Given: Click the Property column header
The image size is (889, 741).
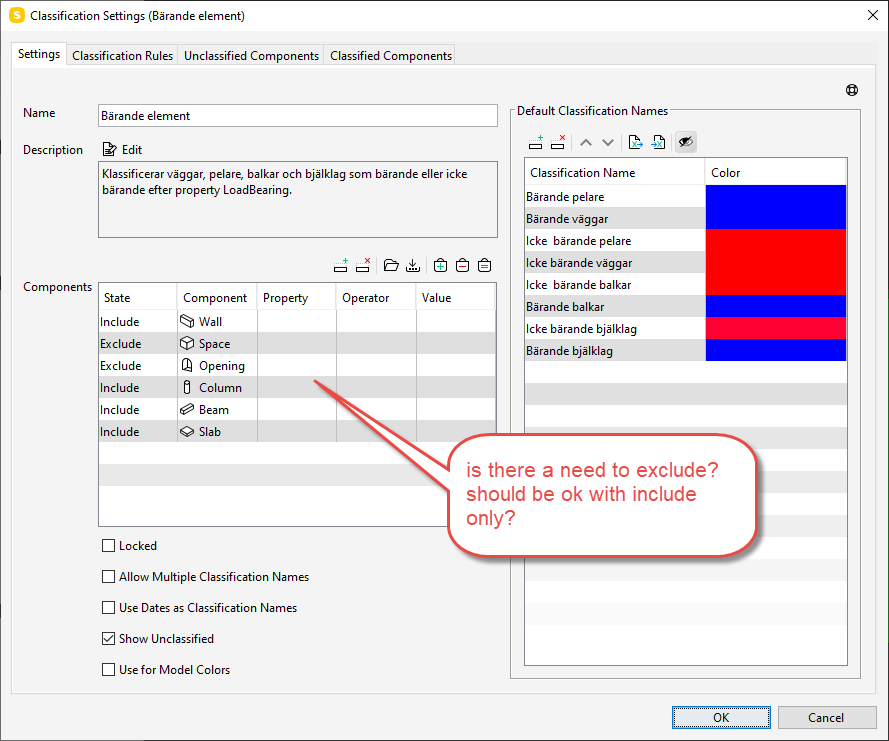Looking at the screenshot, I should 297,298.
